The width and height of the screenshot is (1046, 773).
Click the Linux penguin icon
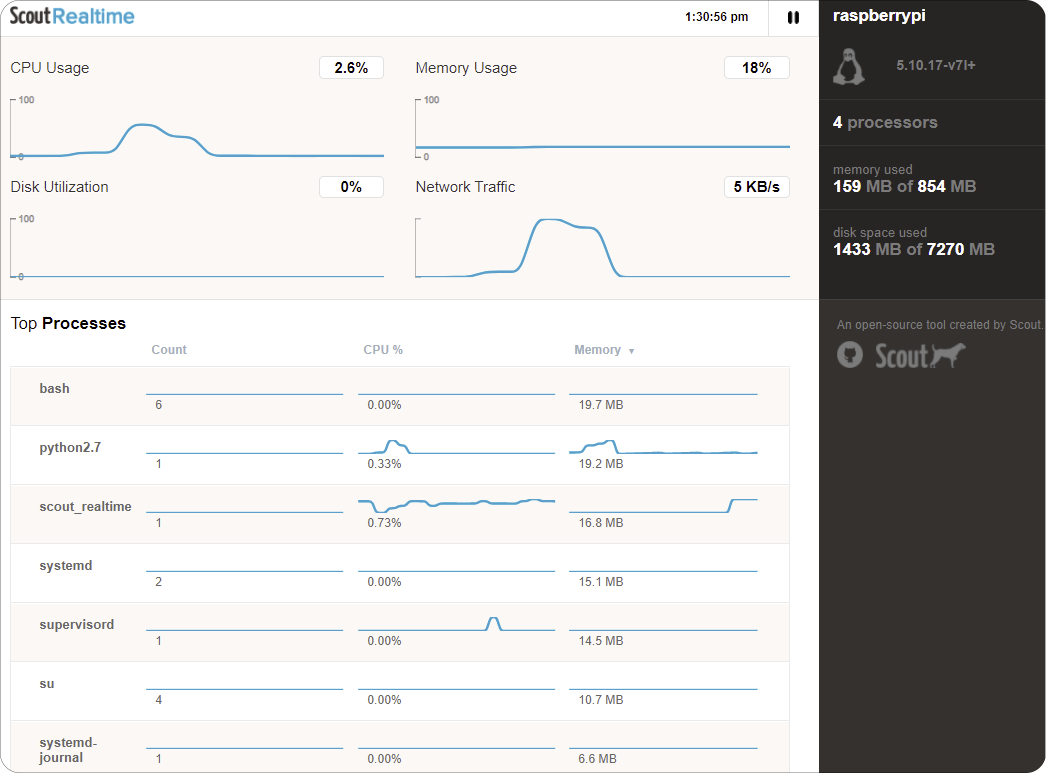click(x=849, y=66)
